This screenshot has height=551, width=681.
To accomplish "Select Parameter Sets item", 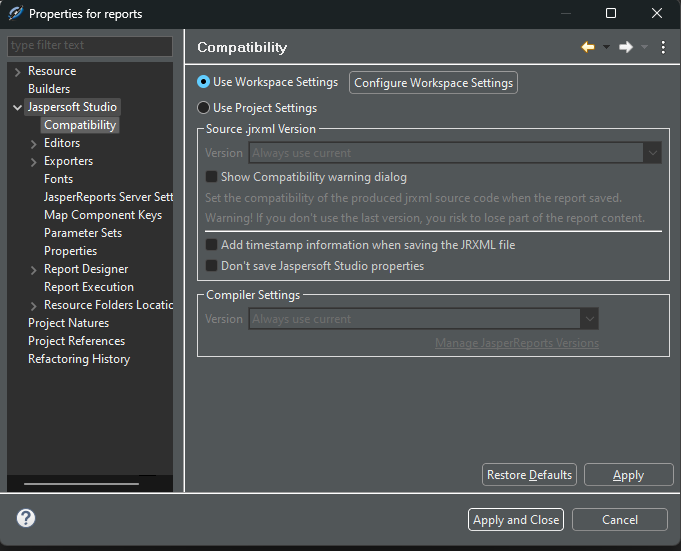I will point(83,233).
